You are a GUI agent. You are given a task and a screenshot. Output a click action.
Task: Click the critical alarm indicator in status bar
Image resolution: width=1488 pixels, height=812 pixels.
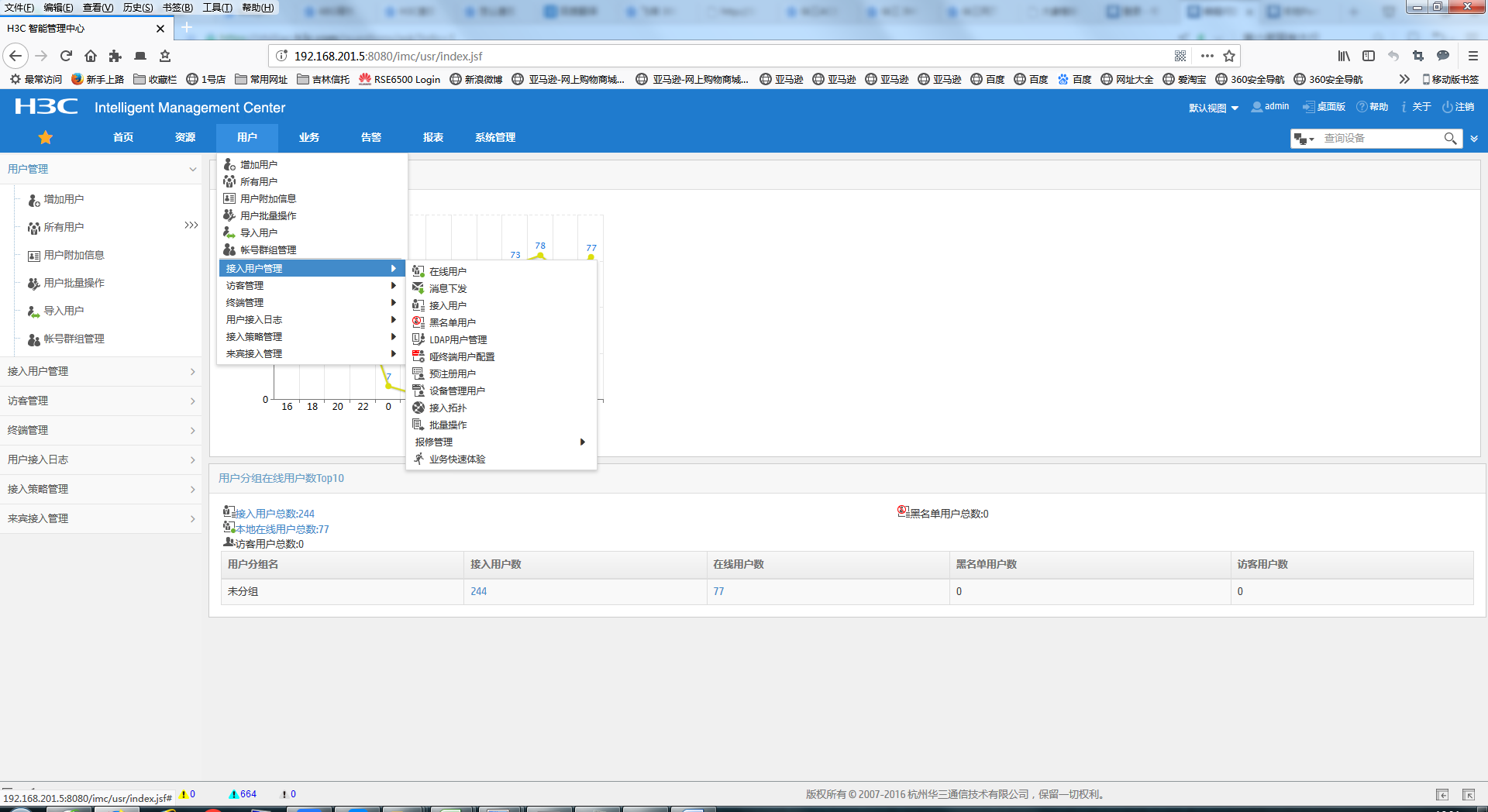pos(187,794)
